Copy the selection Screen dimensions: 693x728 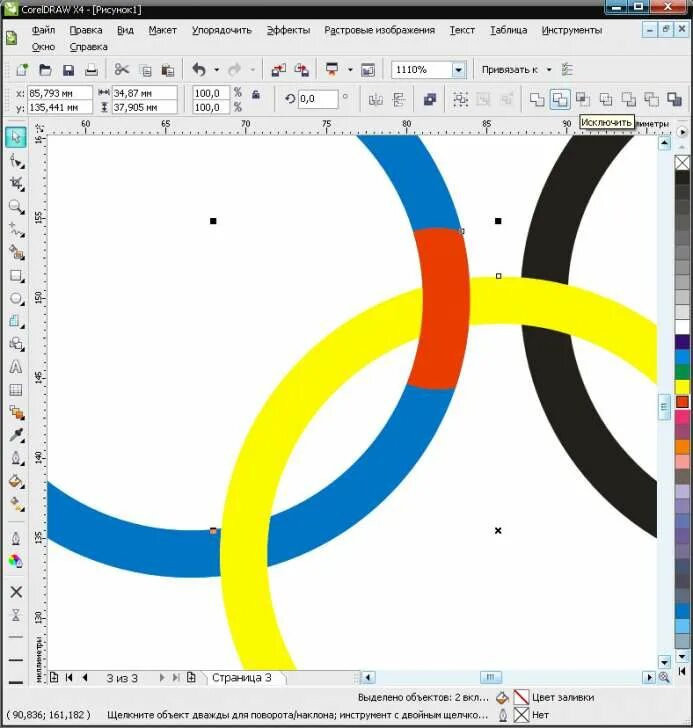146,70
